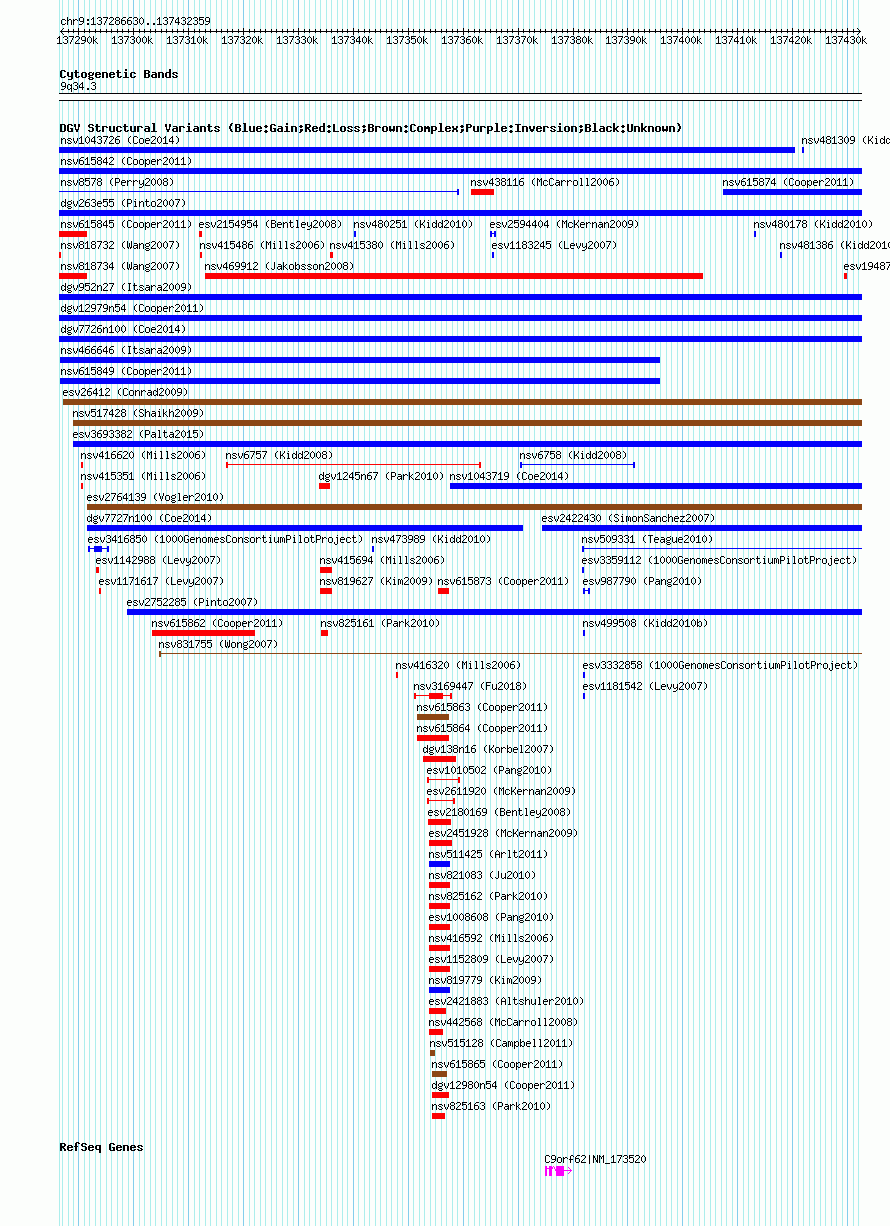
Task: Click nsv615863 (Cooper2011) label
Action: 482,707
